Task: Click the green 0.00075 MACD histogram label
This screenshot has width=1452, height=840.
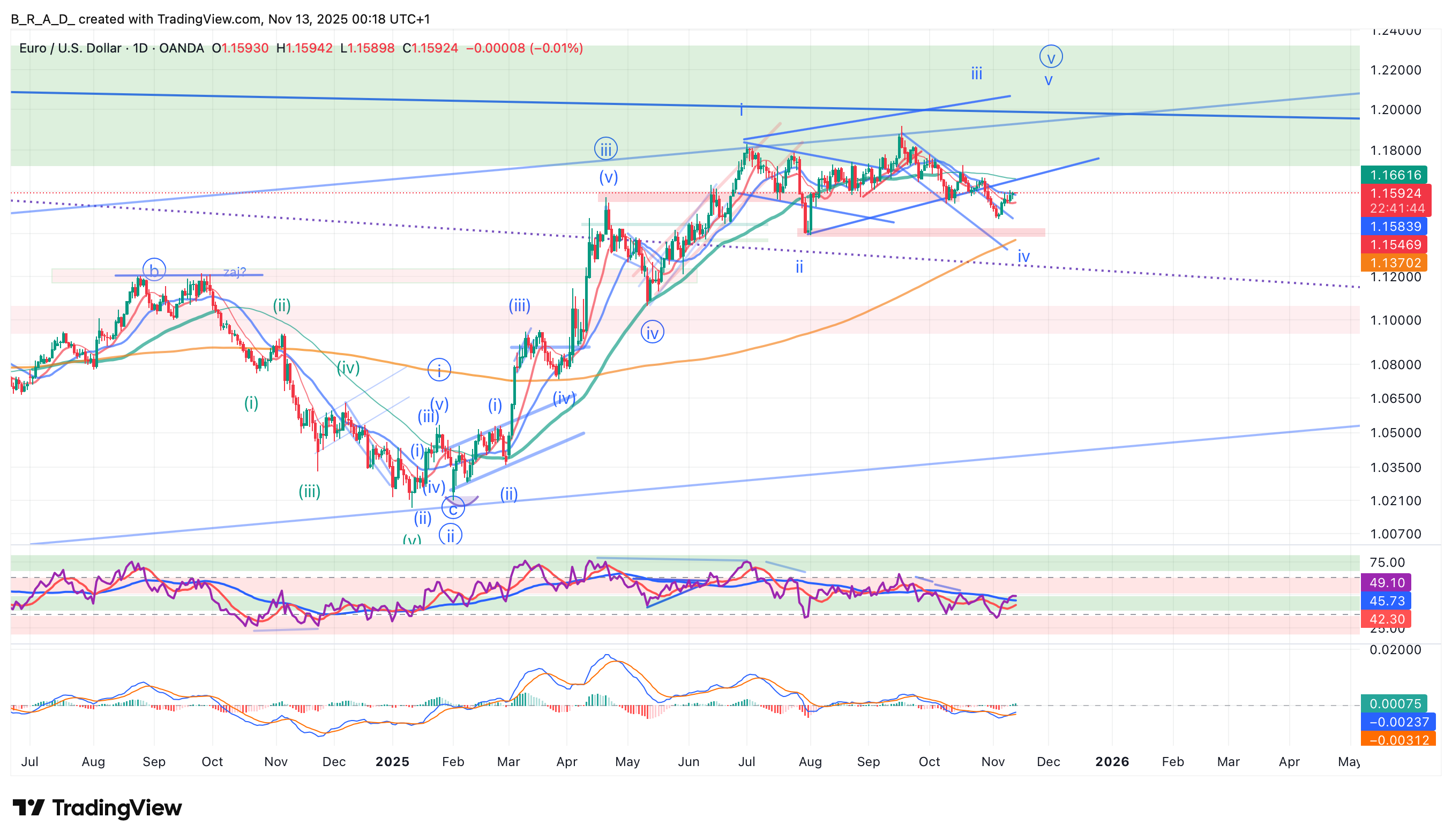Action: [1394, 703]
